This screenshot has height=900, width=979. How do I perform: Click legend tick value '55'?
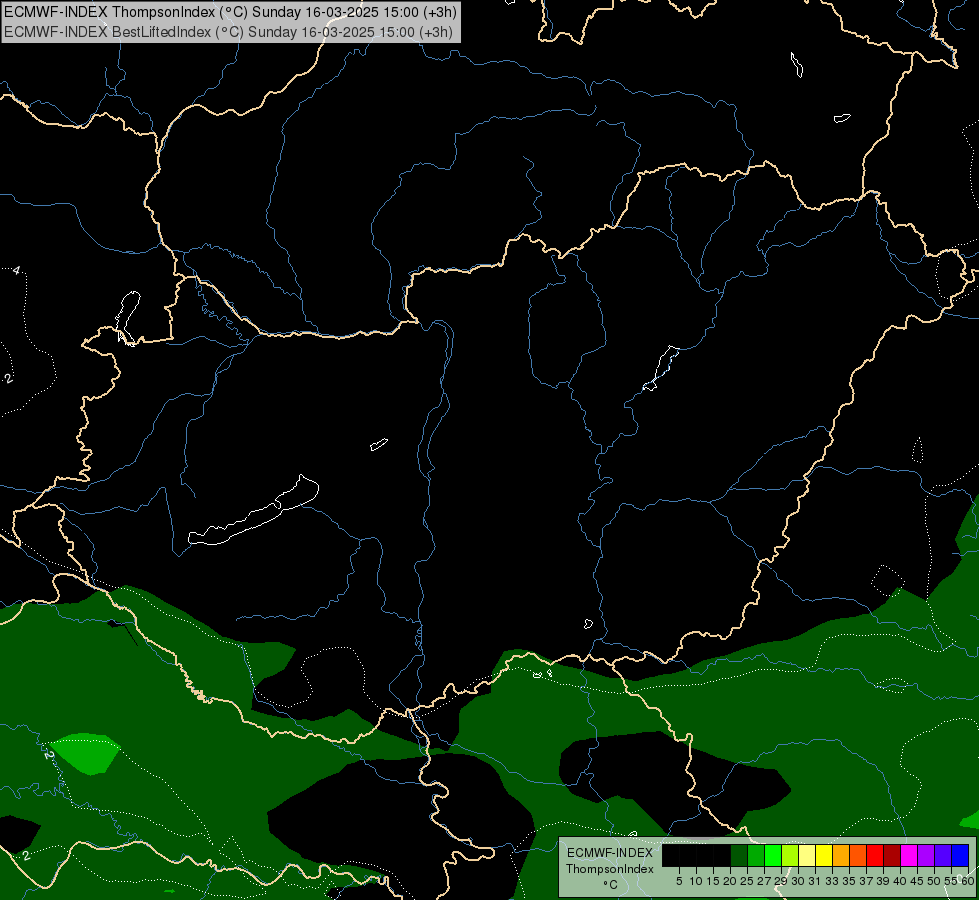[952, 881]
